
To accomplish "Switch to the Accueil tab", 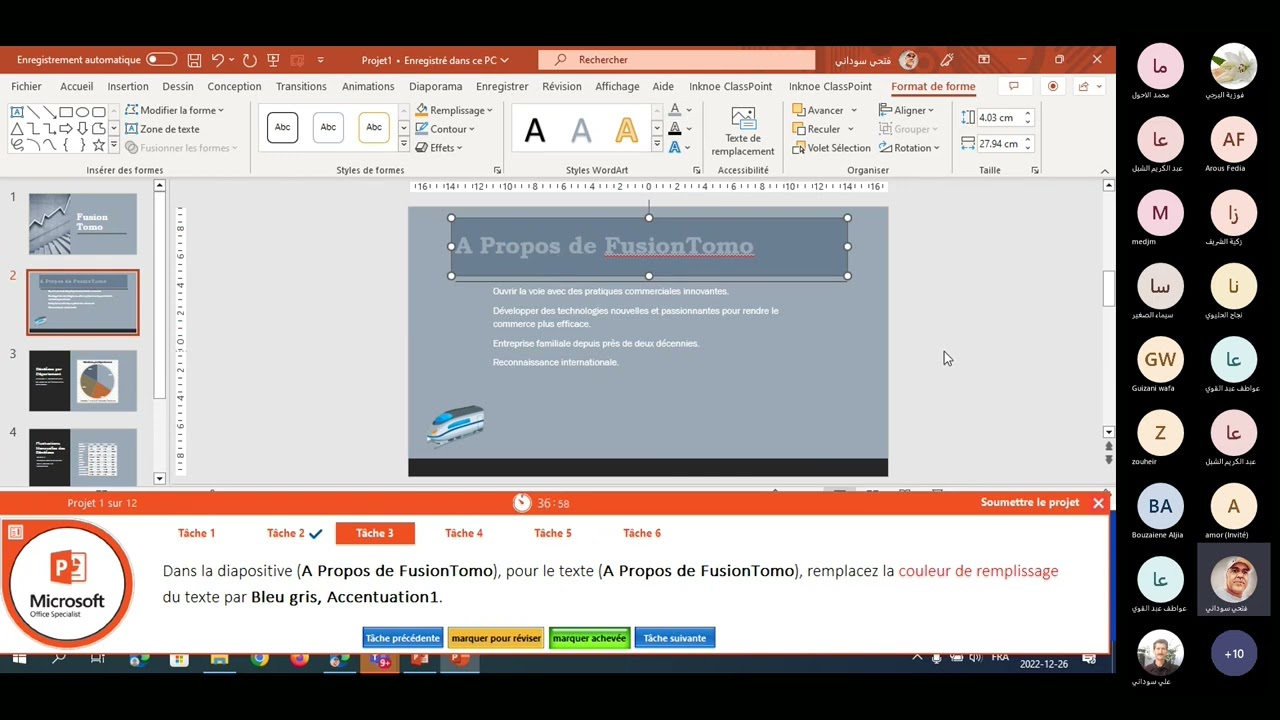I will coord(77,87).
